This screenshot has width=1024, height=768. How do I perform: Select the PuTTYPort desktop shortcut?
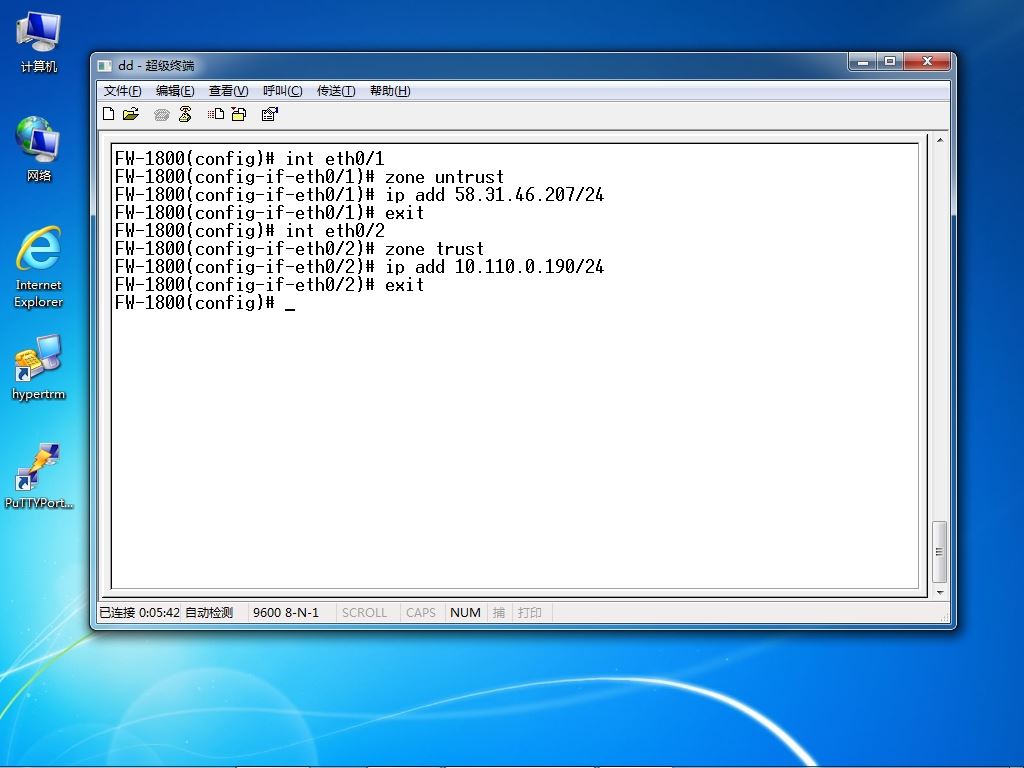tap(39, 476)
